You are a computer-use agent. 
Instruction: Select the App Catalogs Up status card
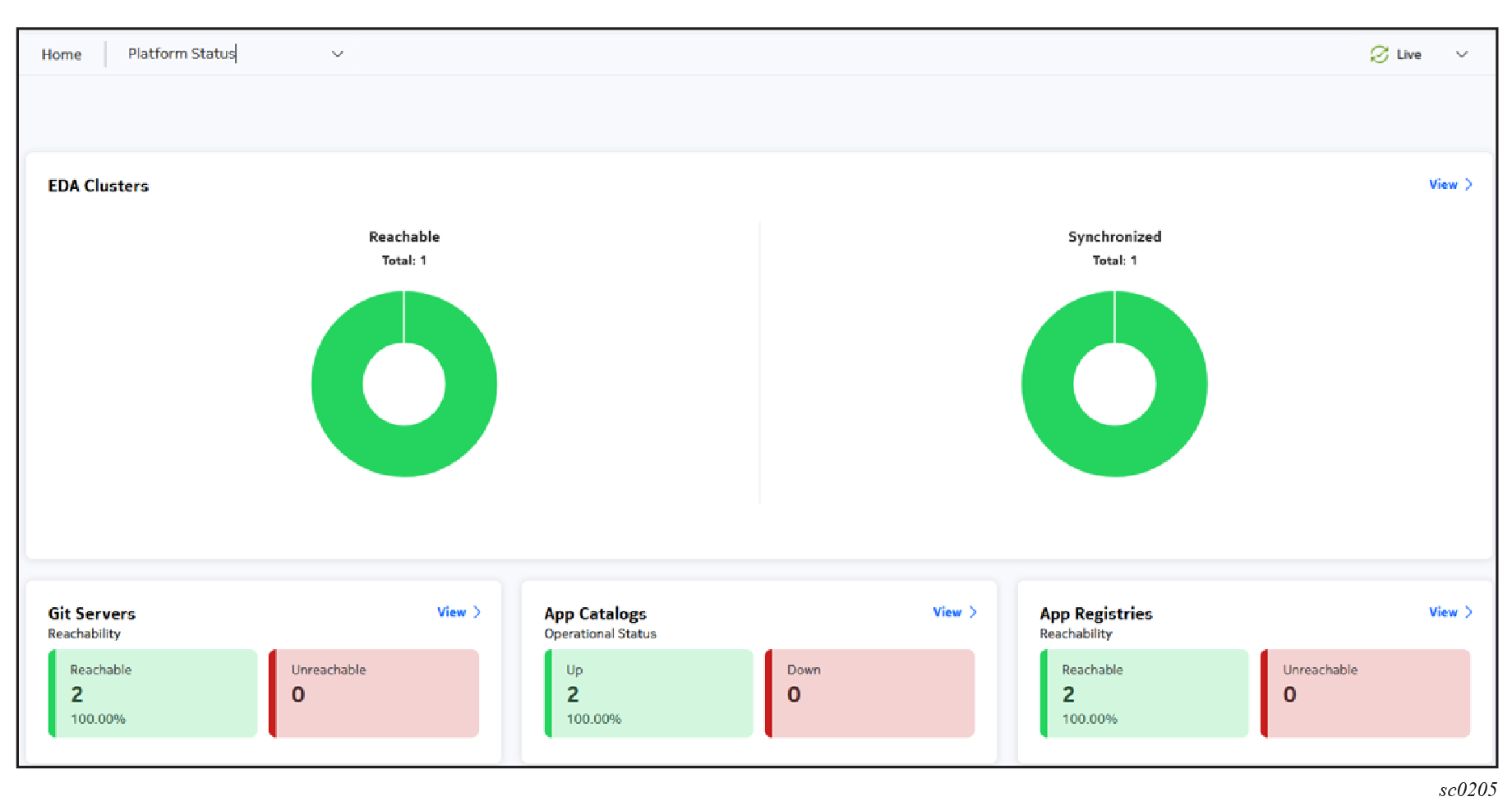click(649, 693)
